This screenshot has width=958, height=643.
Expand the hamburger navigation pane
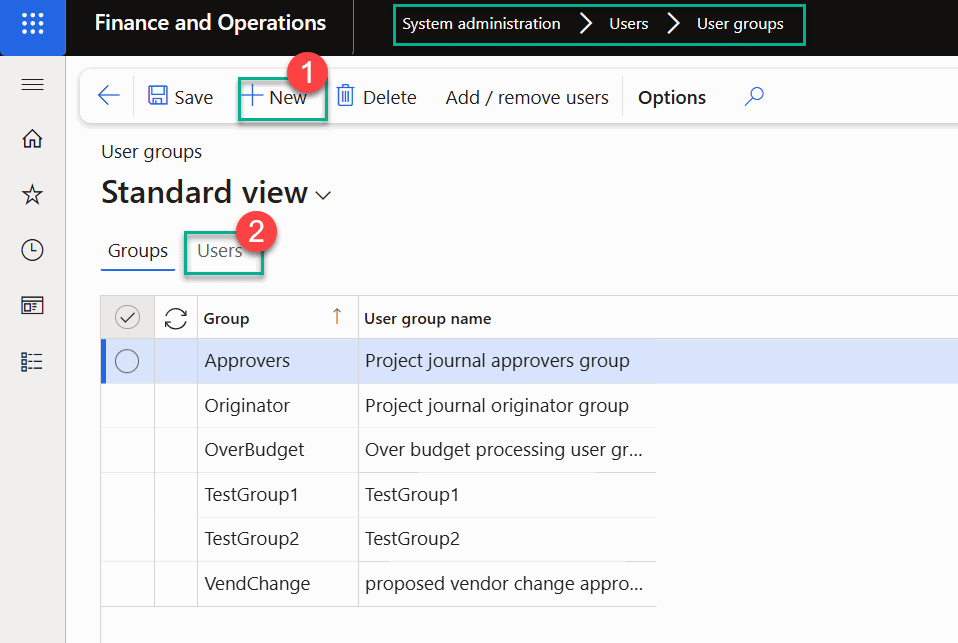[x=32, y=84]
